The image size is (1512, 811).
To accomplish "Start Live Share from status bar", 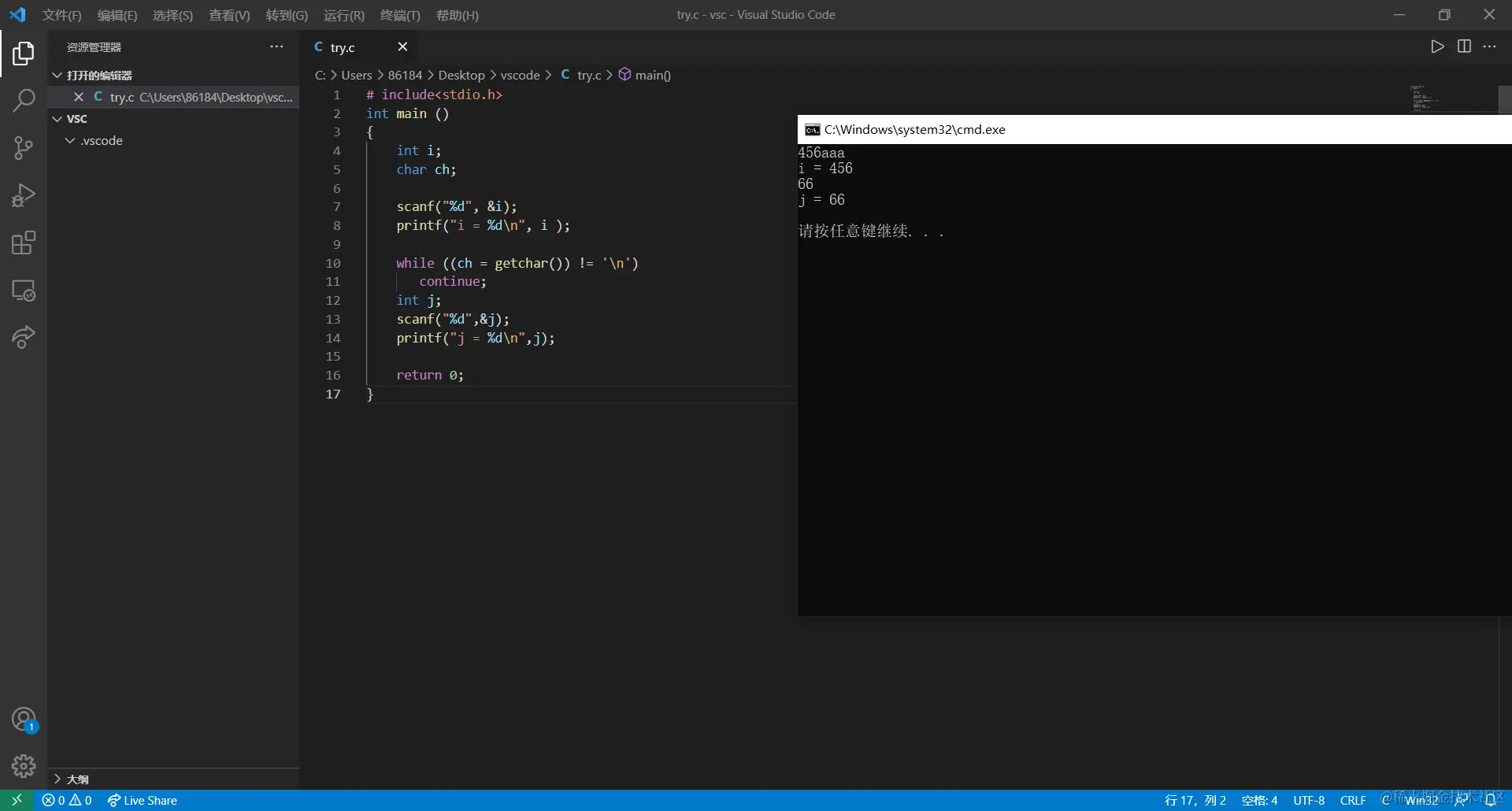I will [x=143, y=800].
